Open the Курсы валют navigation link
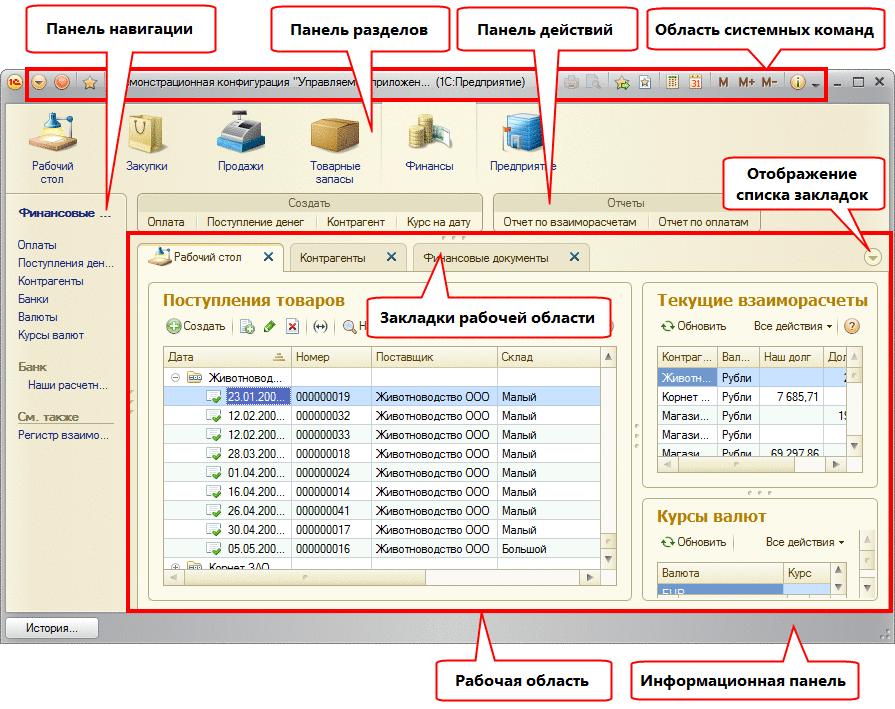This screenshot has height=709, width=895. point(51,335)
